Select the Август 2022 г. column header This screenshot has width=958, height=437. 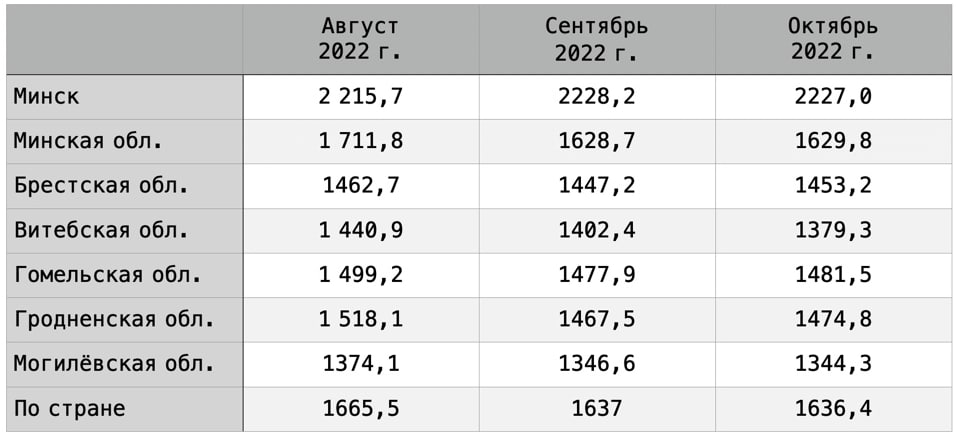click(360, 39)
